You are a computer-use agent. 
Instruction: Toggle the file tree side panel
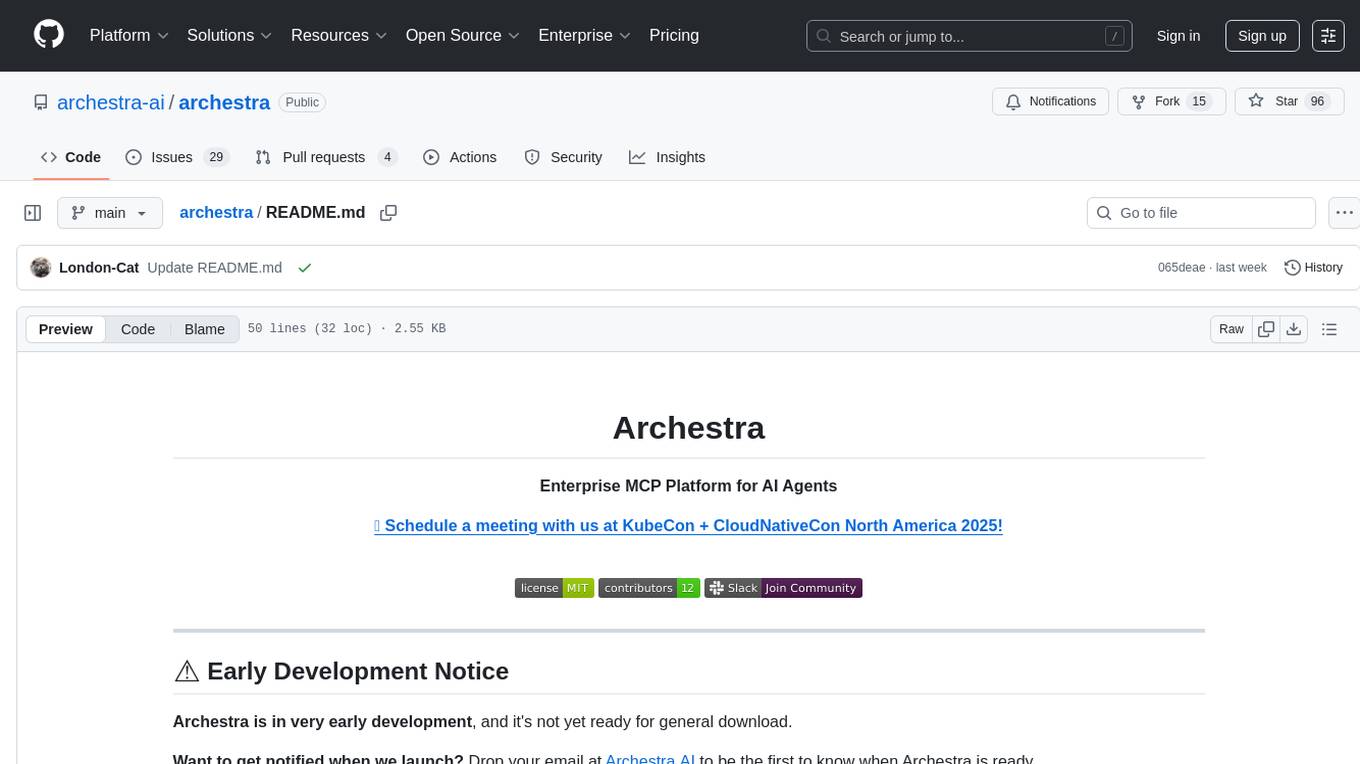[x=33, y=213]
